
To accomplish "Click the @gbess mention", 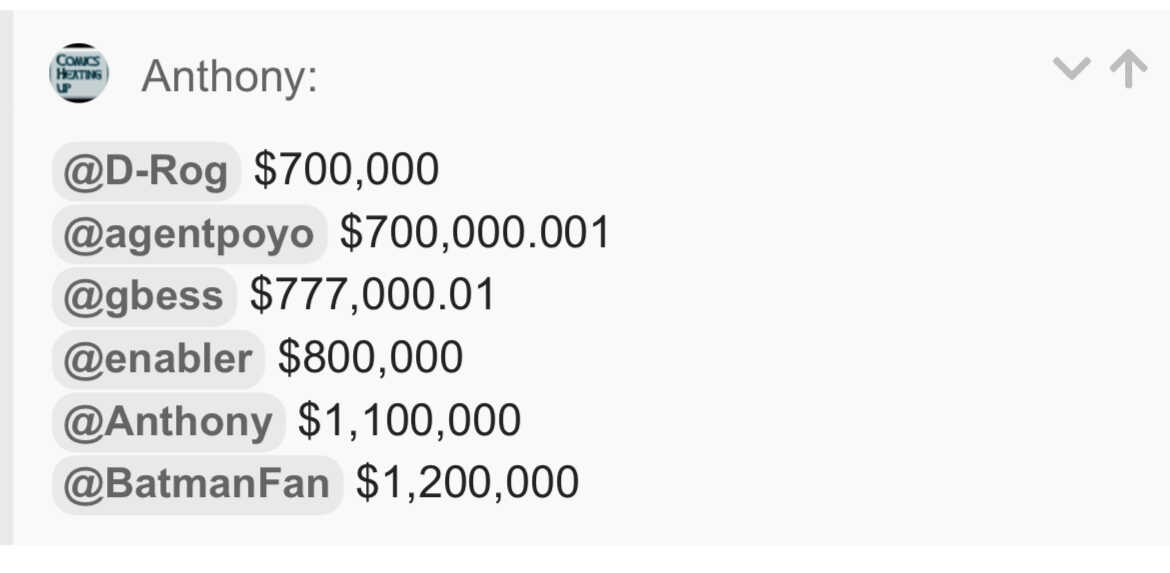I will tap(143, 296).
